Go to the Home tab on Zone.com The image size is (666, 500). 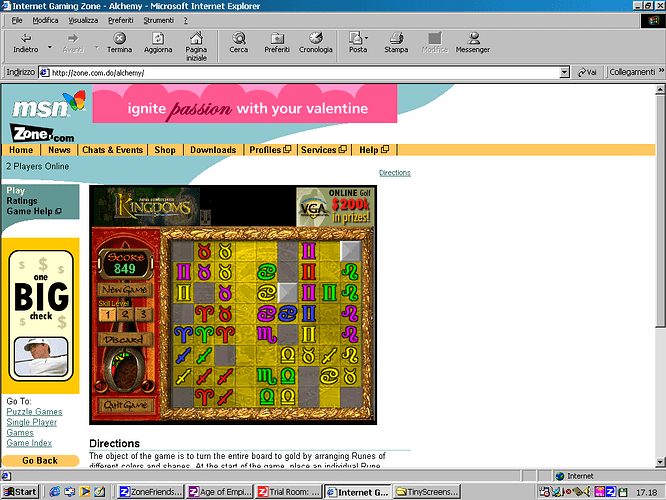(x=21, y=150)
